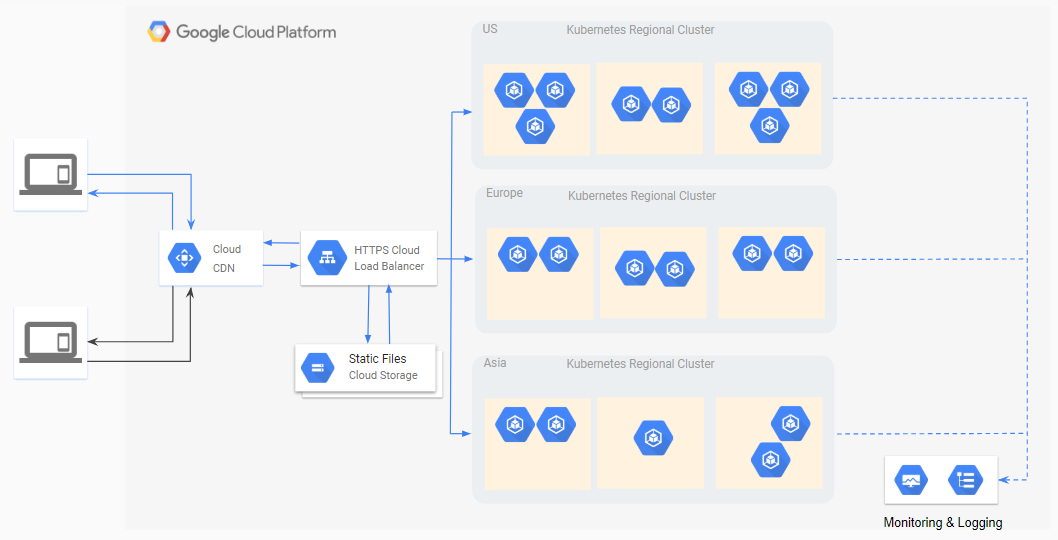Click the 'HTTPS Cloud Load Balancer' label
The width and height of the screenshot is (1058, 540).
point(389,258)
